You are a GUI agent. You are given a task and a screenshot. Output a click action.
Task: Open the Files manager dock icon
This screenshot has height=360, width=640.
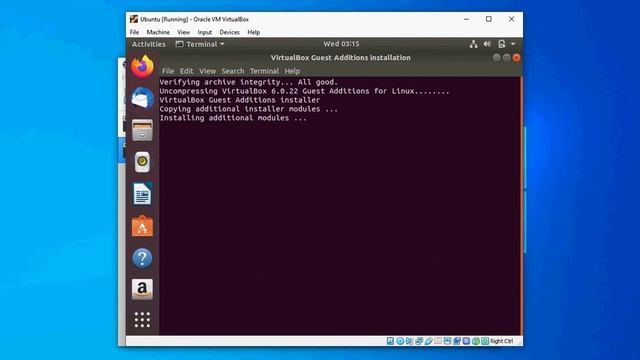tap(142, 130)
